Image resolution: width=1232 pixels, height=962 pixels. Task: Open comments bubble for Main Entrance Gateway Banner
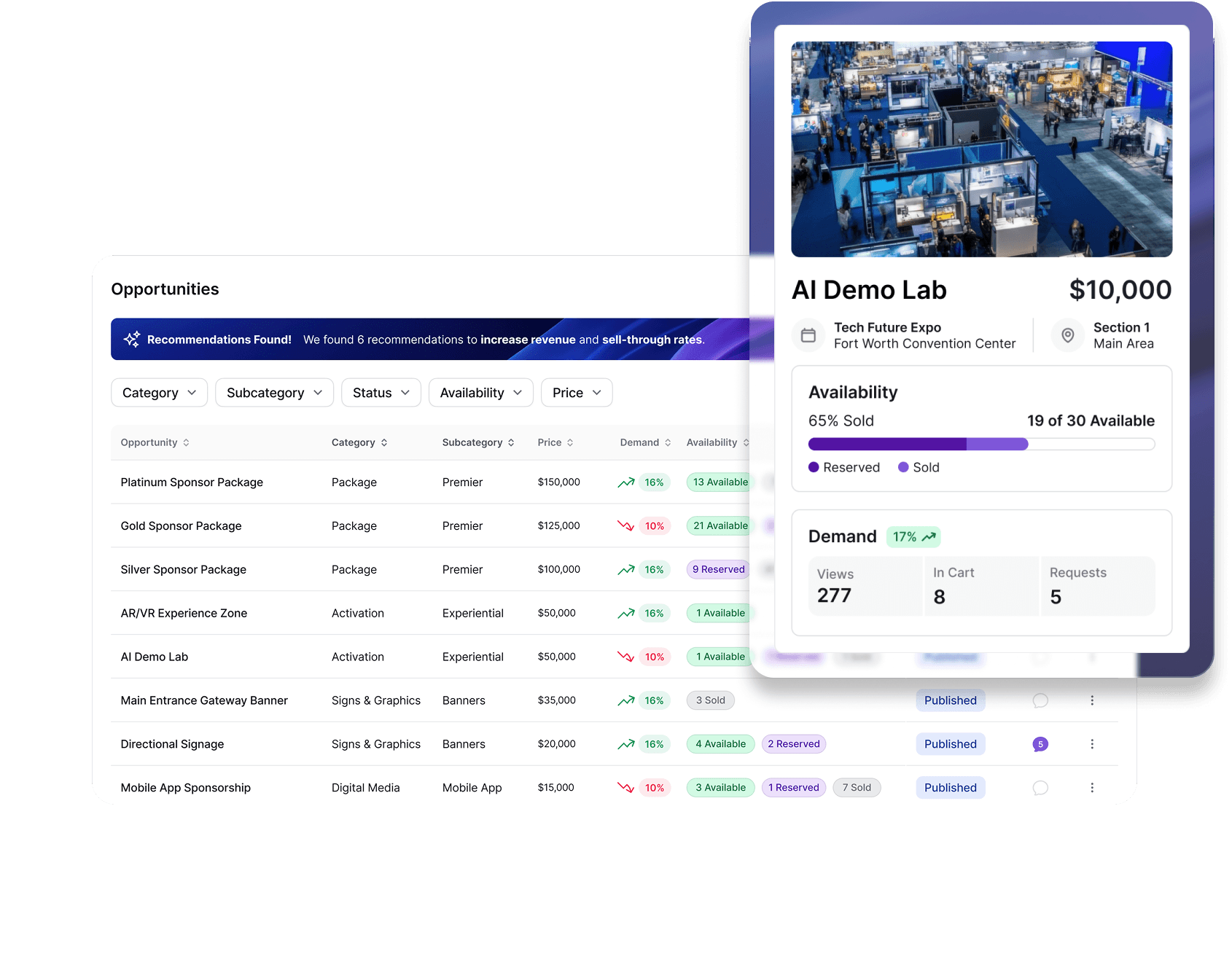pyautogui.click(x=1040, y=700)
